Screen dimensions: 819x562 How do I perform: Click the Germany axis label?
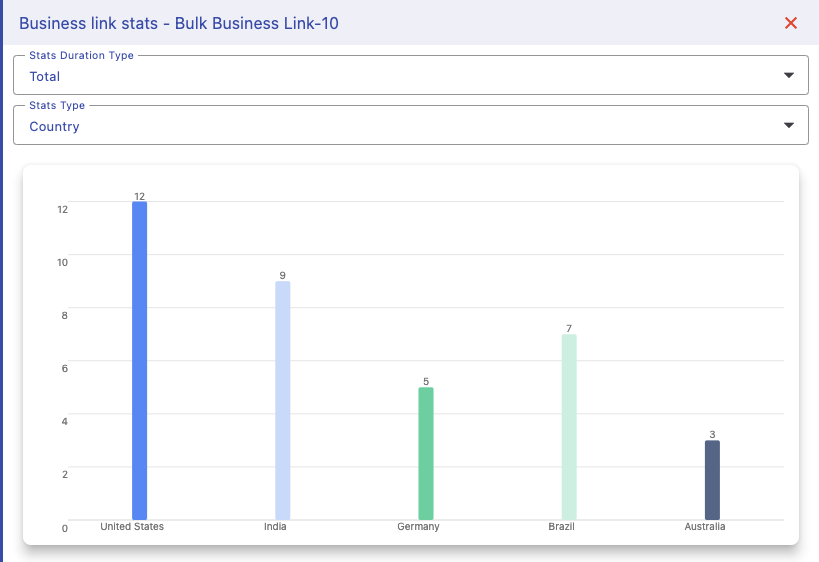tap(418, 526)
